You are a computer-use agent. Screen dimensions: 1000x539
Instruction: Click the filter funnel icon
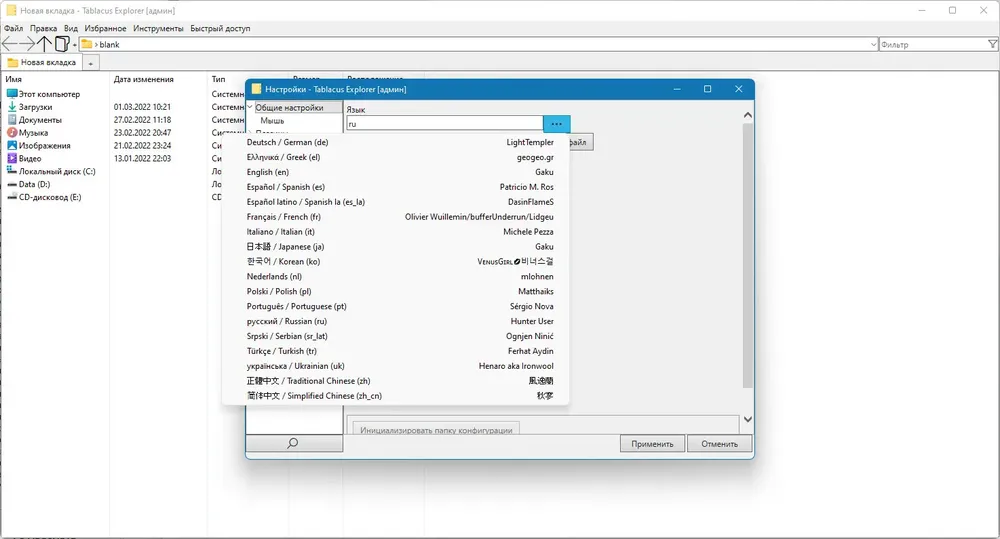coord(992,44)
